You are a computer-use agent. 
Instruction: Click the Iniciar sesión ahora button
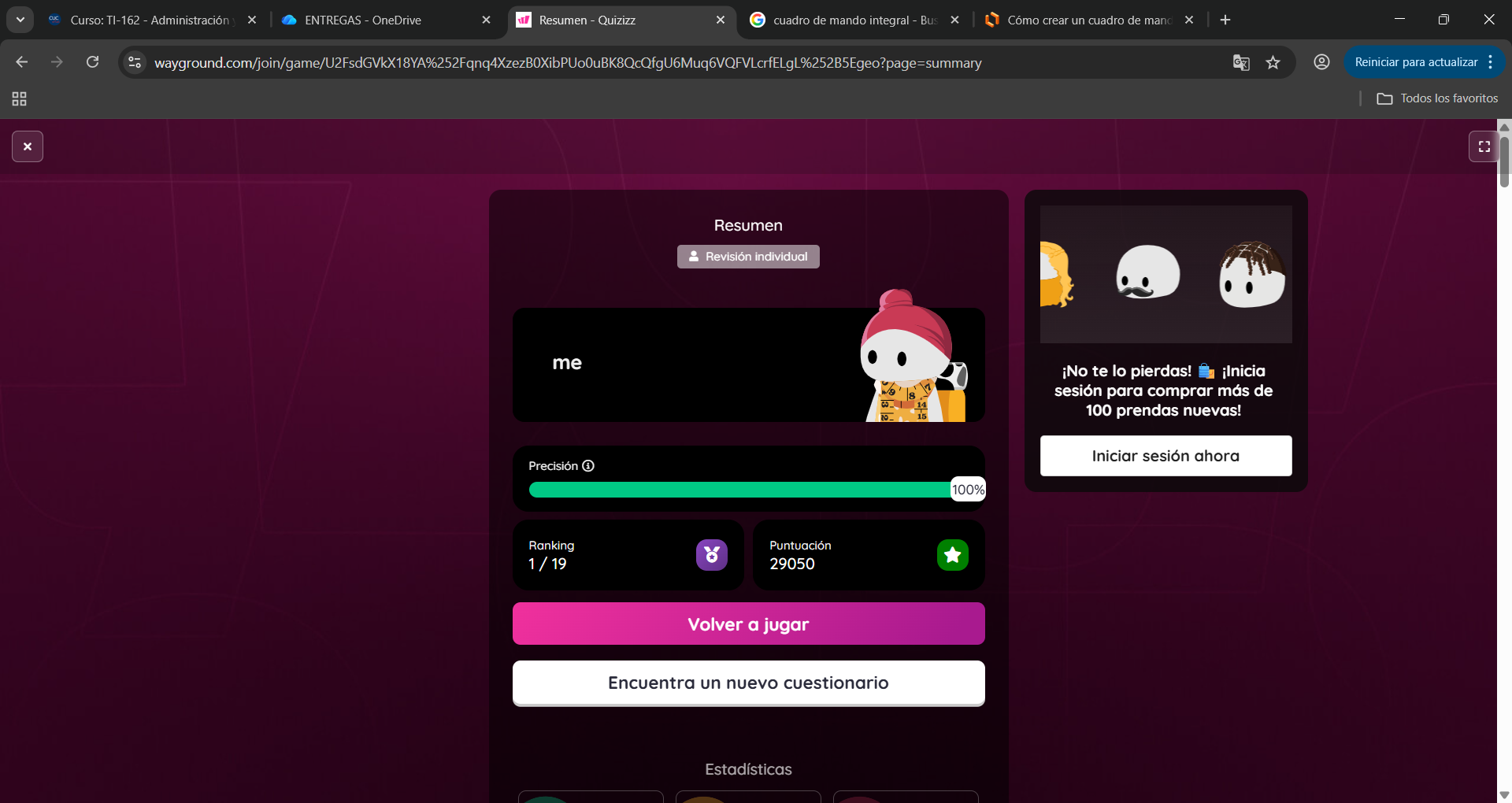pyautogui.click(x=1165, y=456)
